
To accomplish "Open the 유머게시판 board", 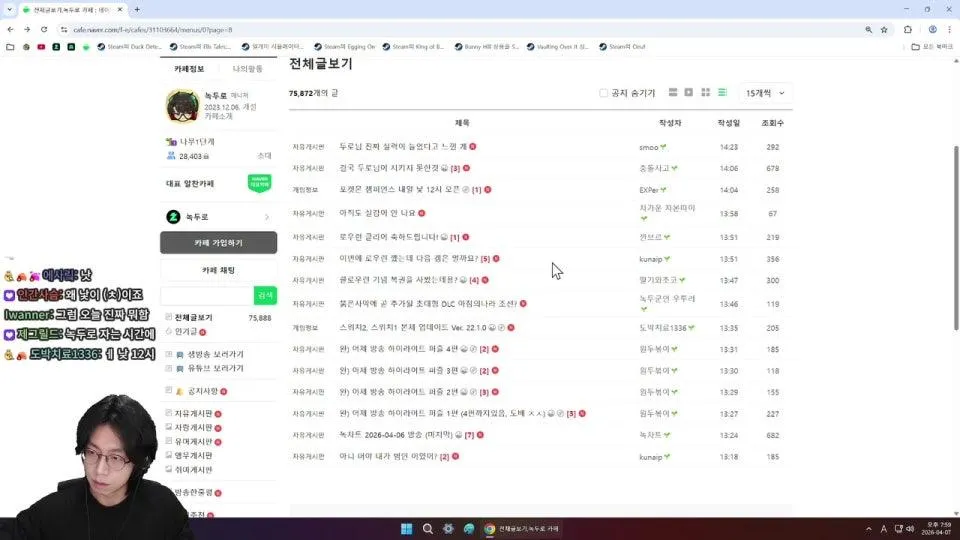I will [x=193, y=441].
